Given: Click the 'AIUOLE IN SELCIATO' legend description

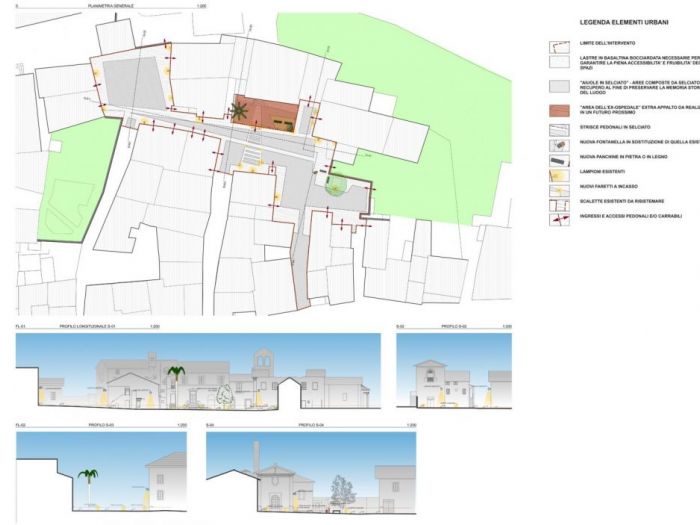Looking at the screenshot, I should 640,88.
